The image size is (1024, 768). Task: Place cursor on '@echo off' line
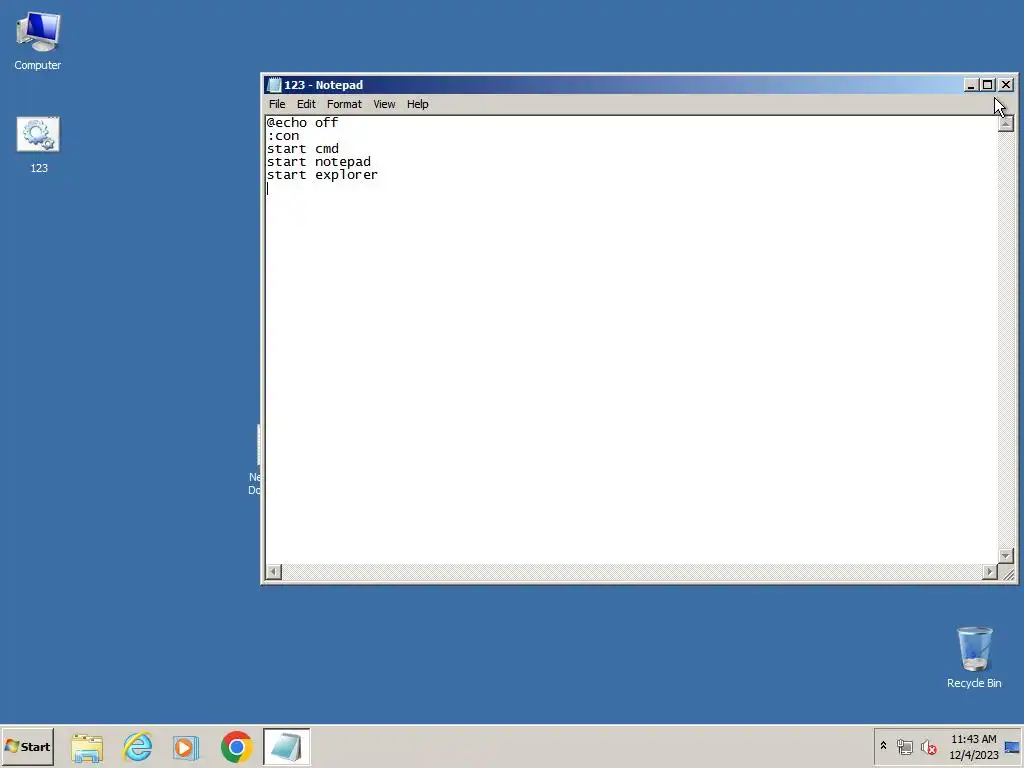(x=302, y=123)
